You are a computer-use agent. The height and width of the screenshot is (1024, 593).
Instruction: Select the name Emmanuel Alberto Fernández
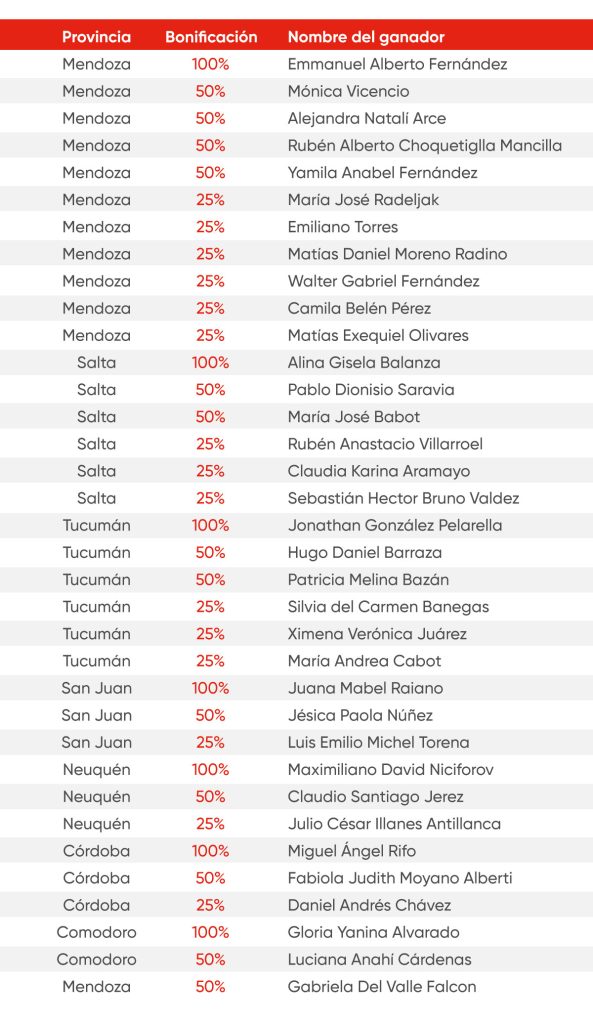[397, 64]
